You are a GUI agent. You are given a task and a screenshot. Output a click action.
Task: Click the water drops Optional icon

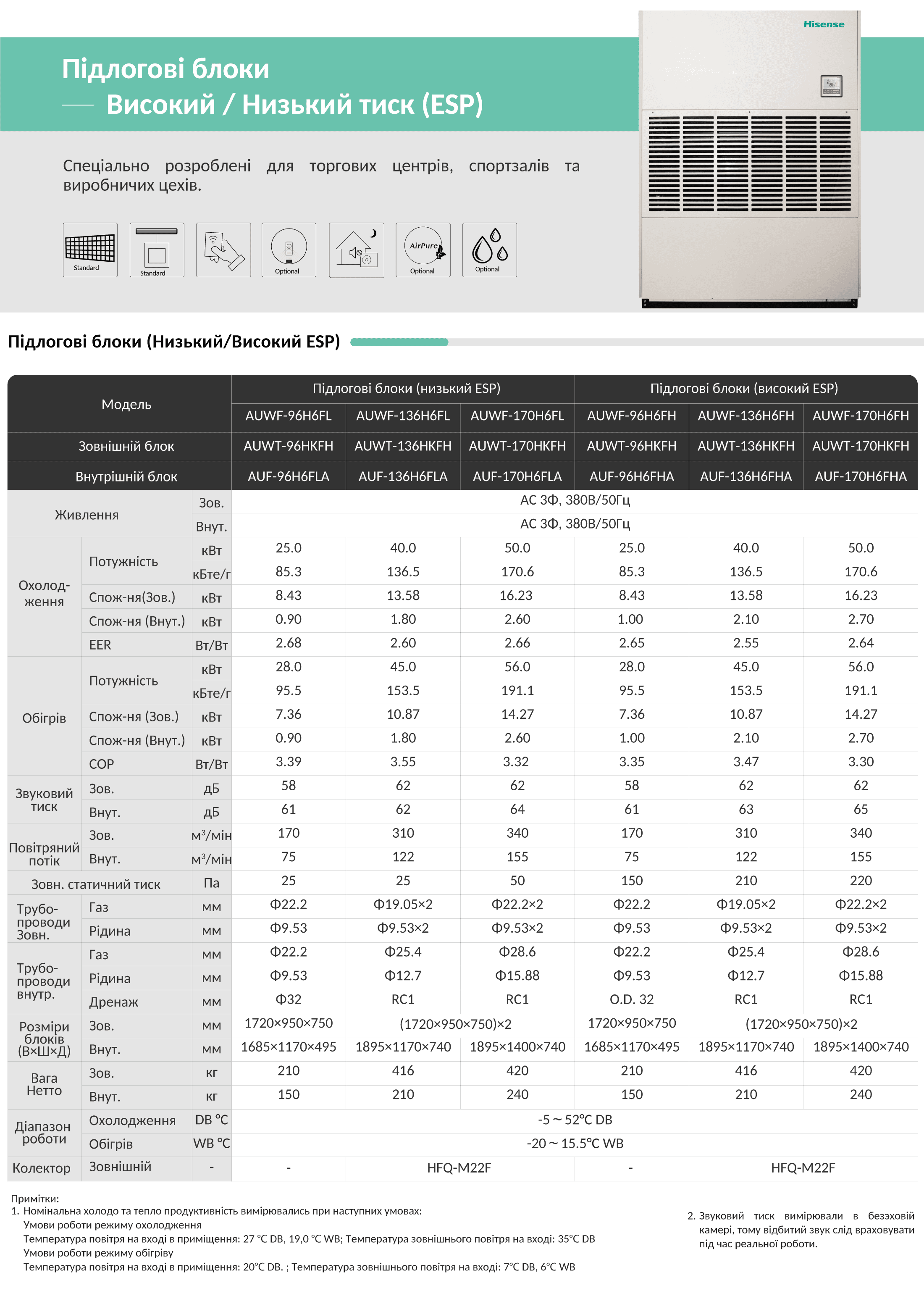(x=489, y=250)
